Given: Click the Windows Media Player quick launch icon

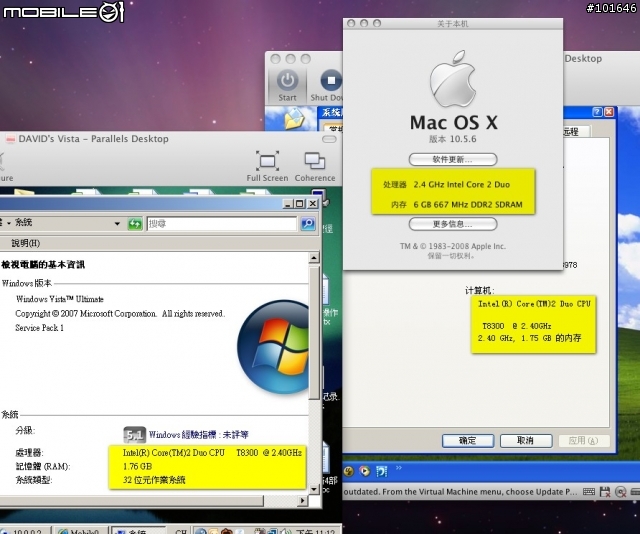Looking at the screenshot, I should click(x=364, y=472).
